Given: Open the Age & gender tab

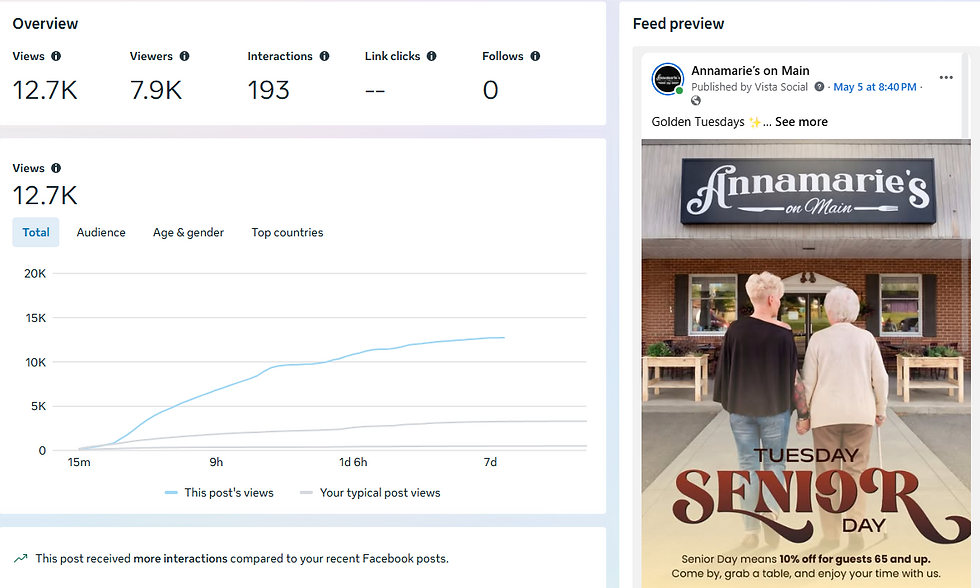Looking at the screenshot, I should [x=188, y=232].
